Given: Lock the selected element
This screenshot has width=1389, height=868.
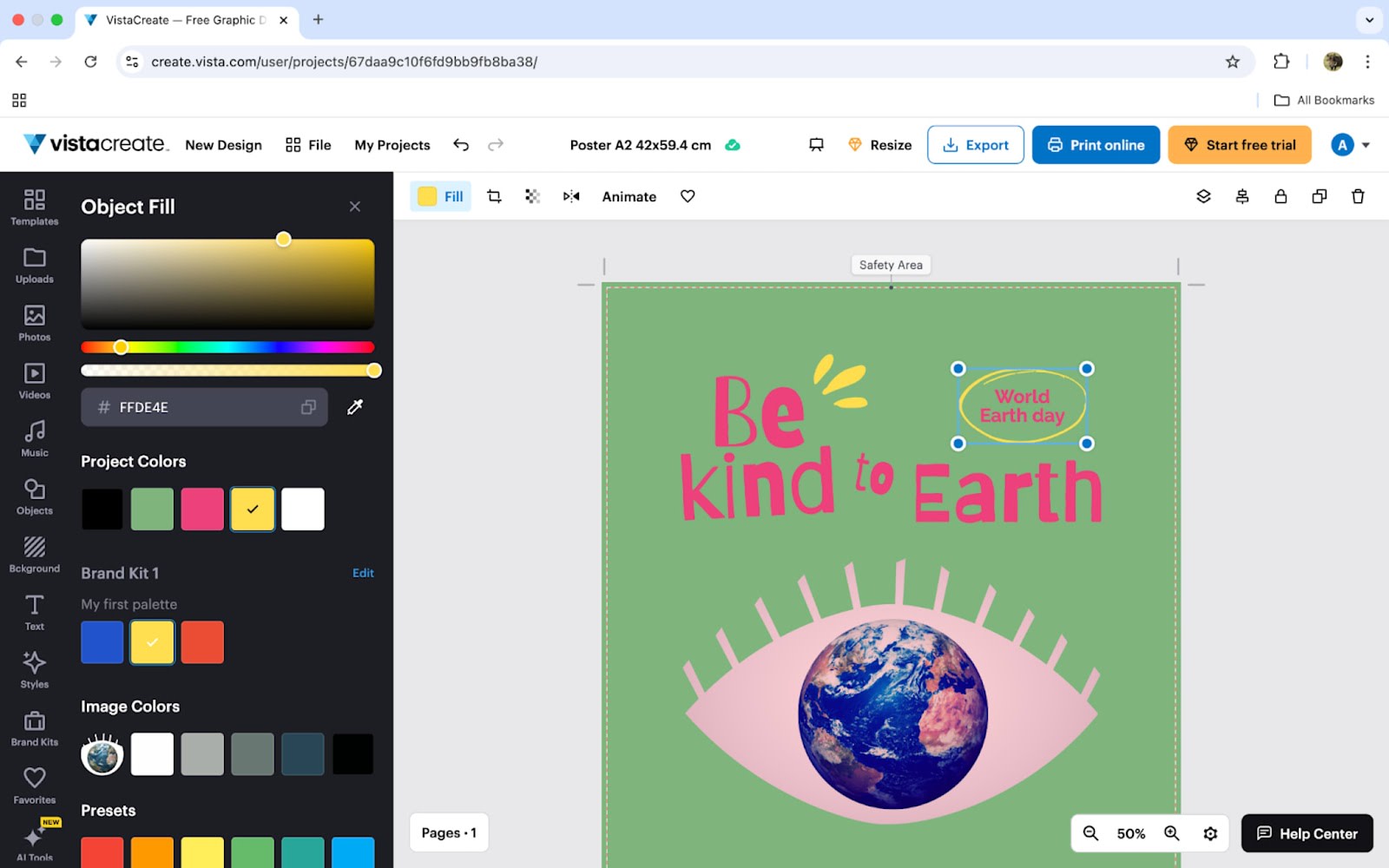Looking at the screenshot, I should 1280,196.
